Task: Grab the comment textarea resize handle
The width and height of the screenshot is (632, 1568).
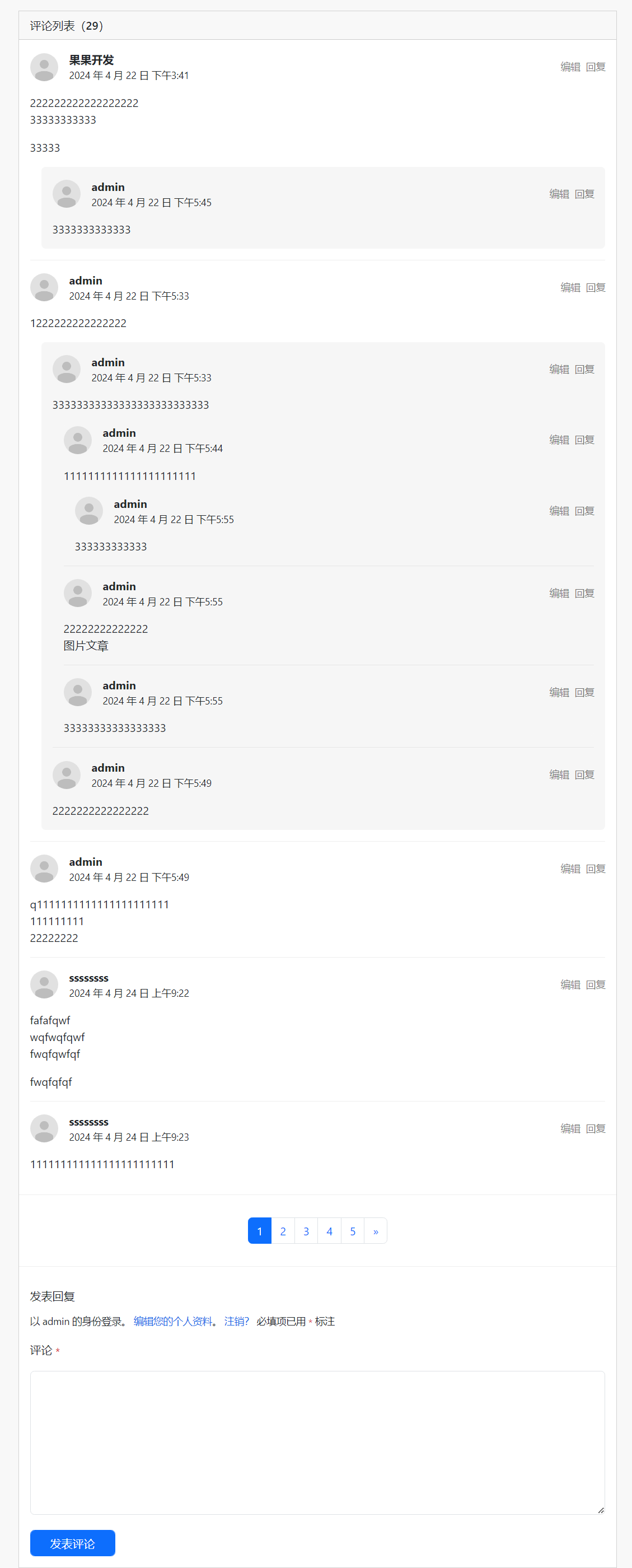Action: (x=601, y=1510)
